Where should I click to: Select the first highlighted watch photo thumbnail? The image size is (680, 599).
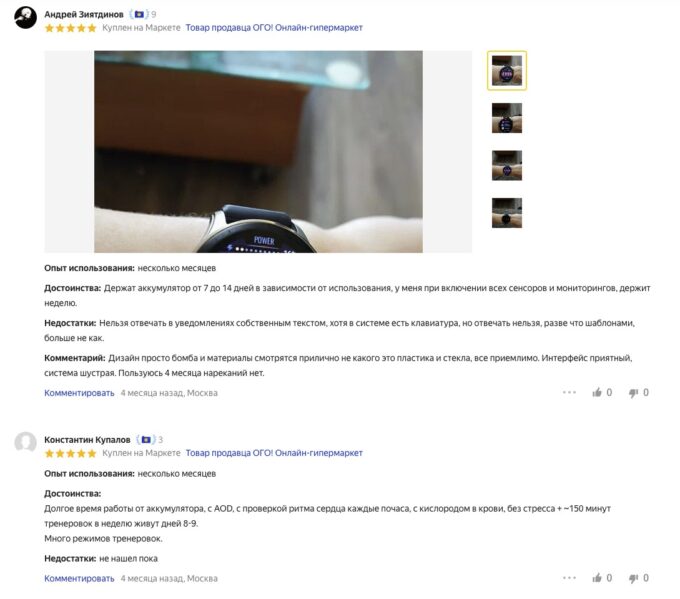(507, 71)
